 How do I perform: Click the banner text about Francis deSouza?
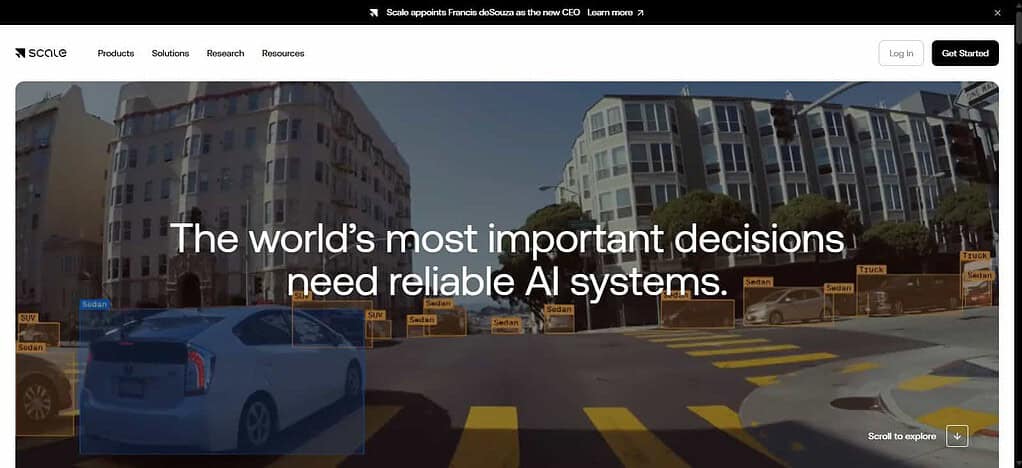[483, 12]
